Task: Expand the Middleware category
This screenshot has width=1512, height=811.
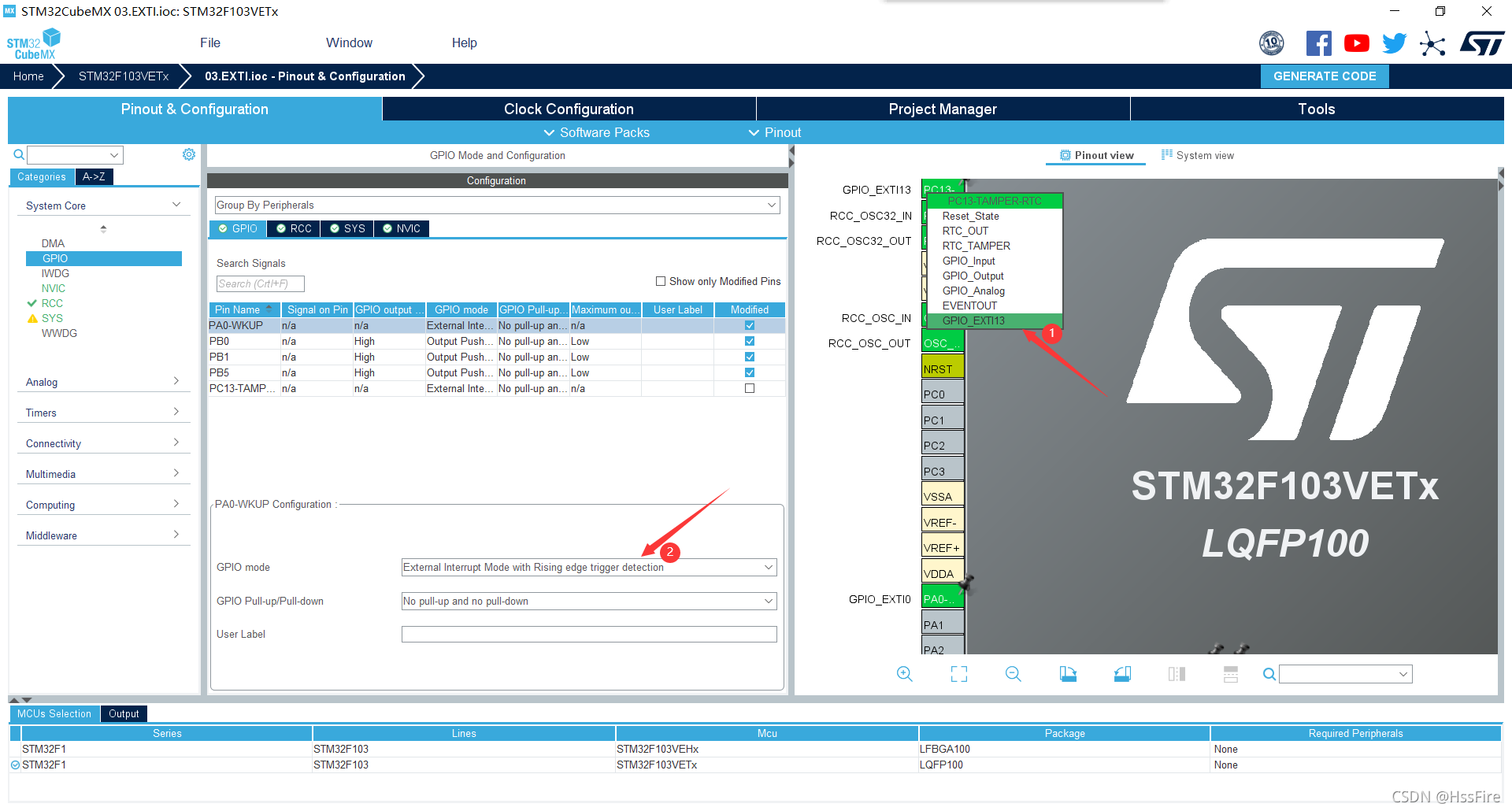Action: tap(103, 535)
